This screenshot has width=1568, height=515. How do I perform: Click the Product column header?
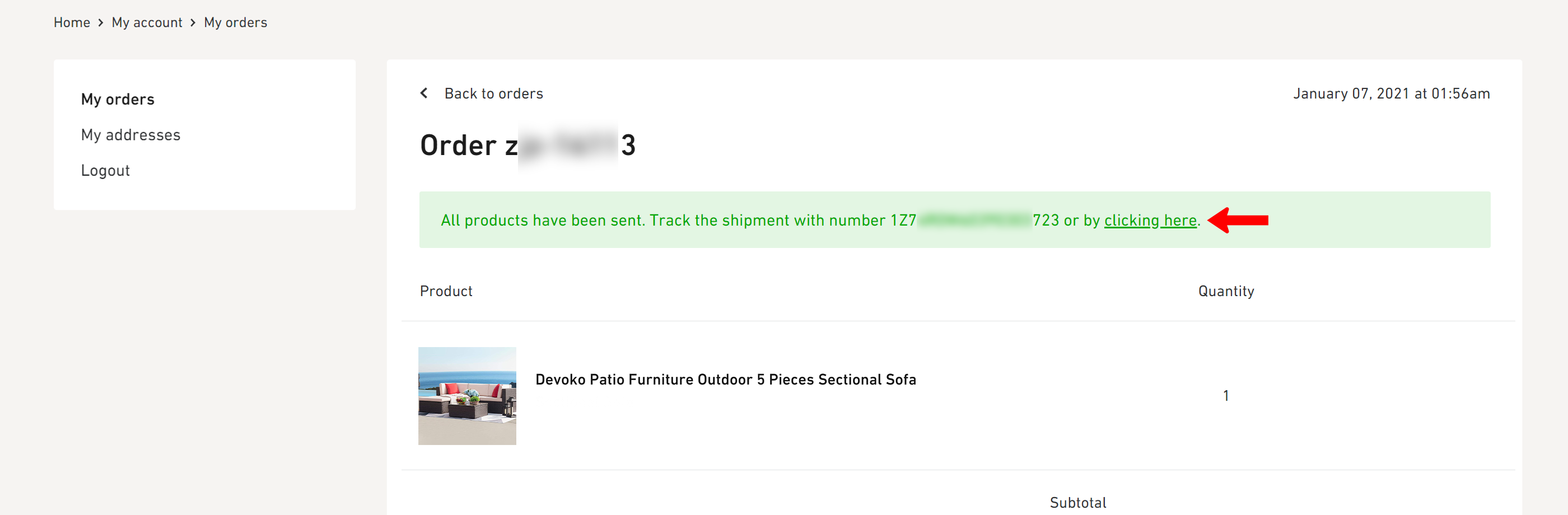[x=446, y=291]
